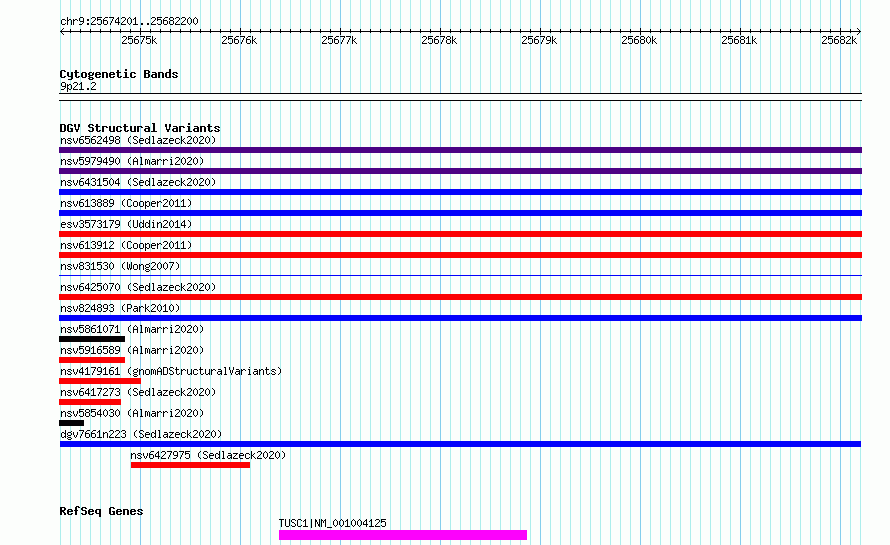The height and width of the screenshot is (545, 890).
Task: Click the magenta TUSC1 gene bar
Action: point(403,535)
